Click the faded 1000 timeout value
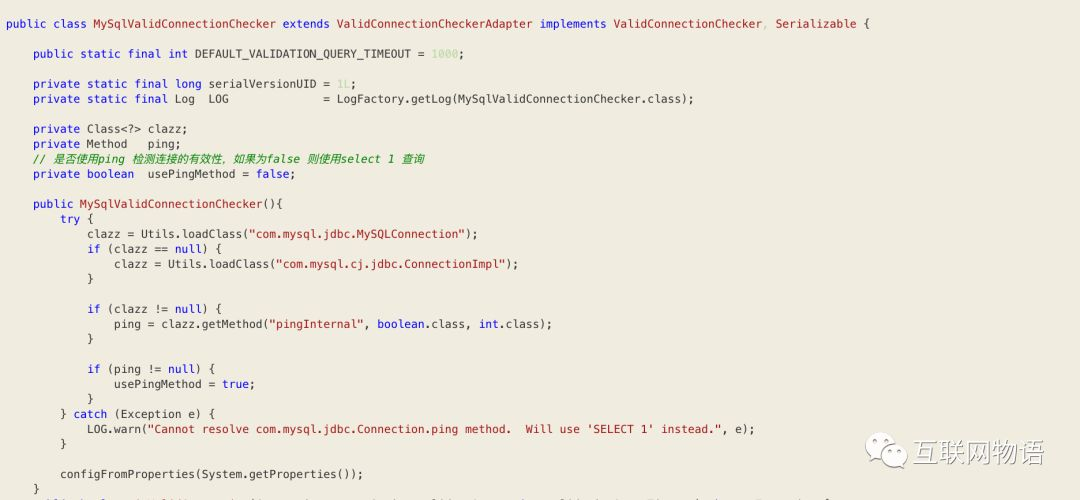This screenshot has width=1080, height=500. tap(444, 54)
